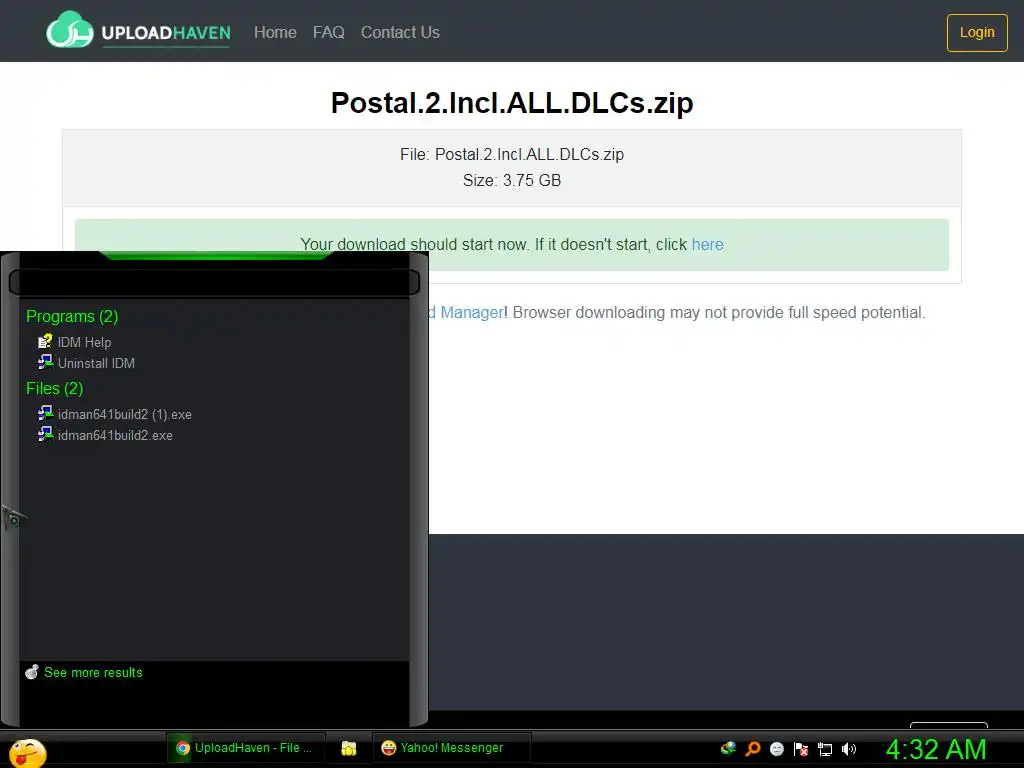Open Action Center flag tray icon
The image size is (1024, 768).
click(801, 749)
